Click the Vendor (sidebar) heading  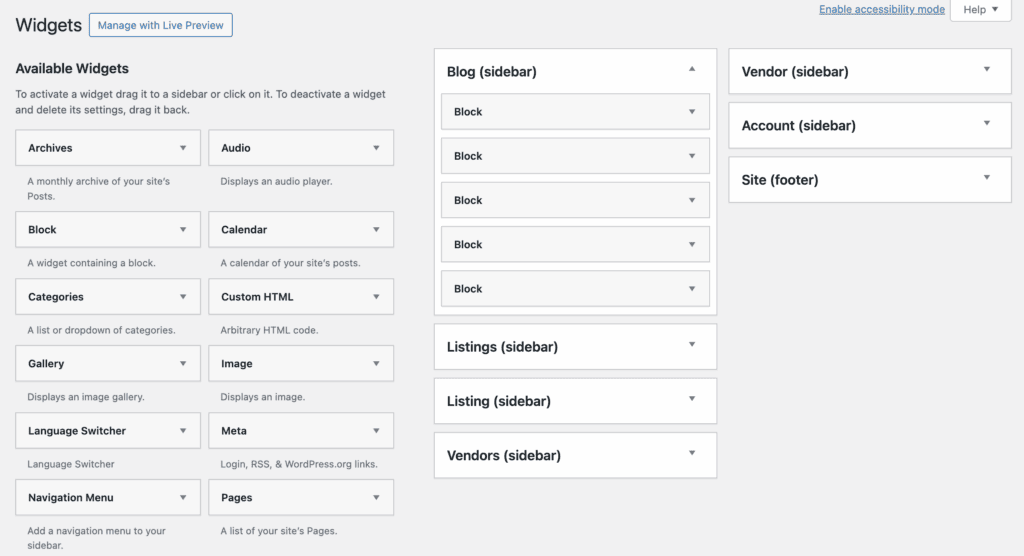click(795, 72)
